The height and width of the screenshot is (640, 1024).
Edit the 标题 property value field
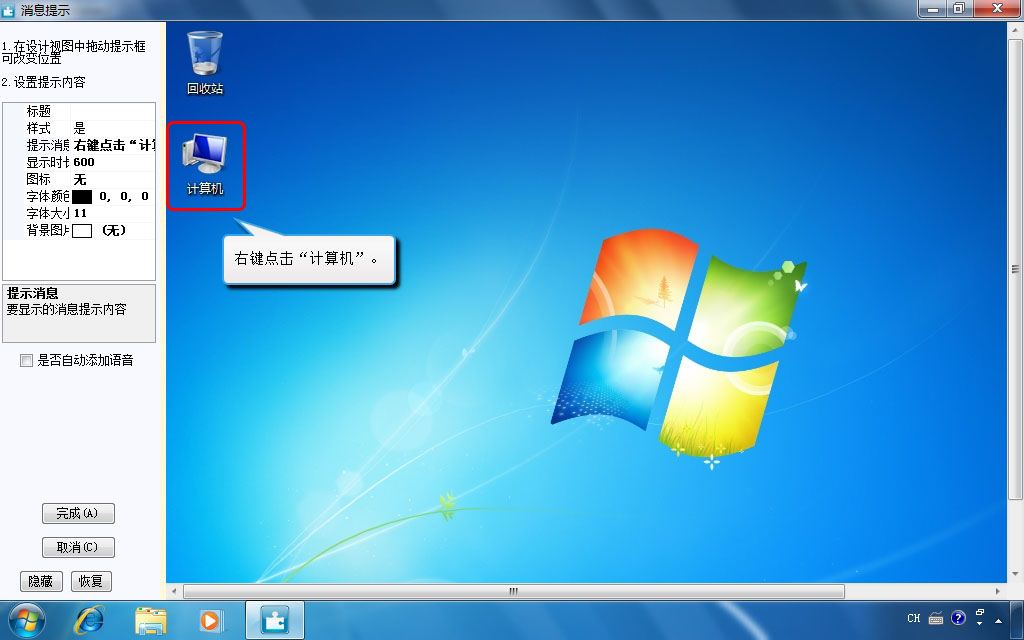click(113, 111)
